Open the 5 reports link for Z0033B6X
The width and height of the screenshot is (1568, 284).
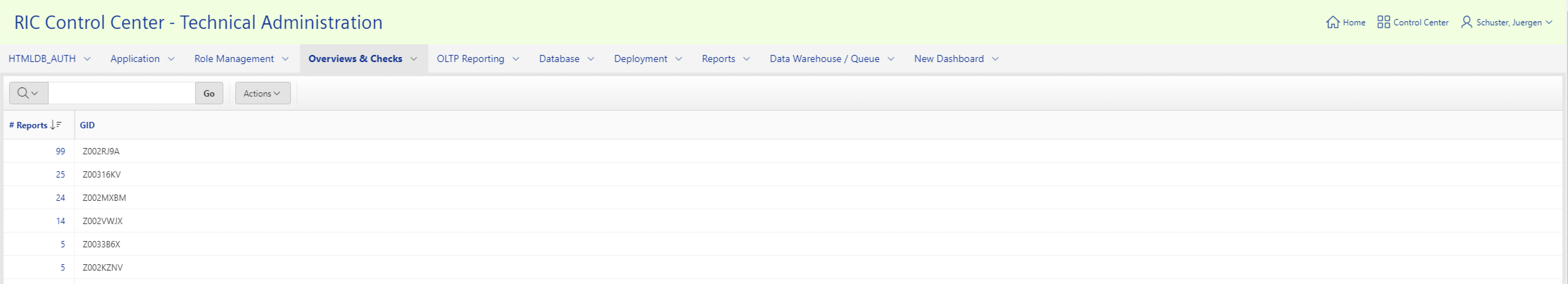[x=63, y=244]
